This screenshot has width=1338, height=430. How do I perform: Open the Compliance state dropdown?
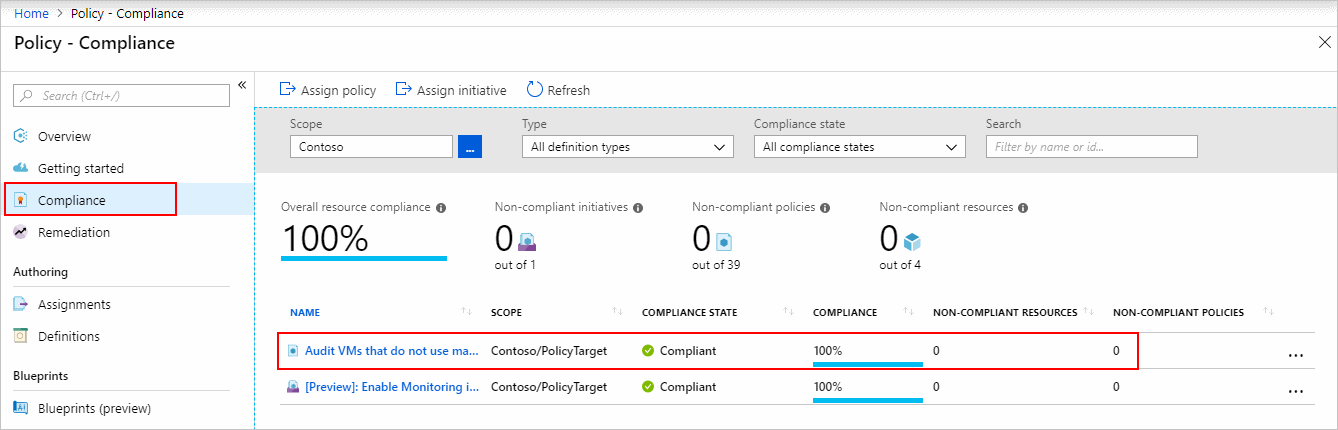859,147
